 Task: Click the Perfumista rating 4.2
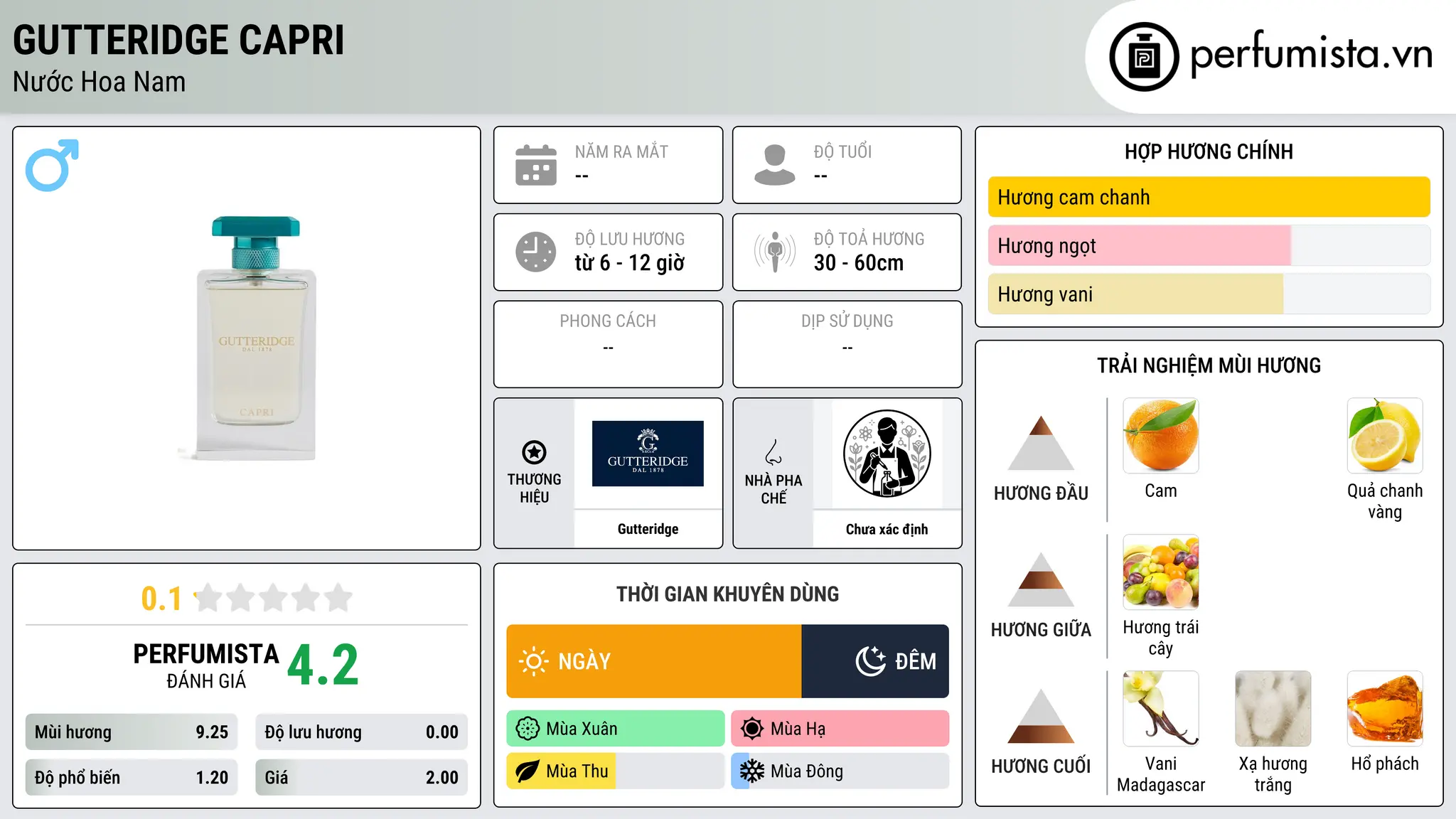pyautogui.click(x=323, y=665)
